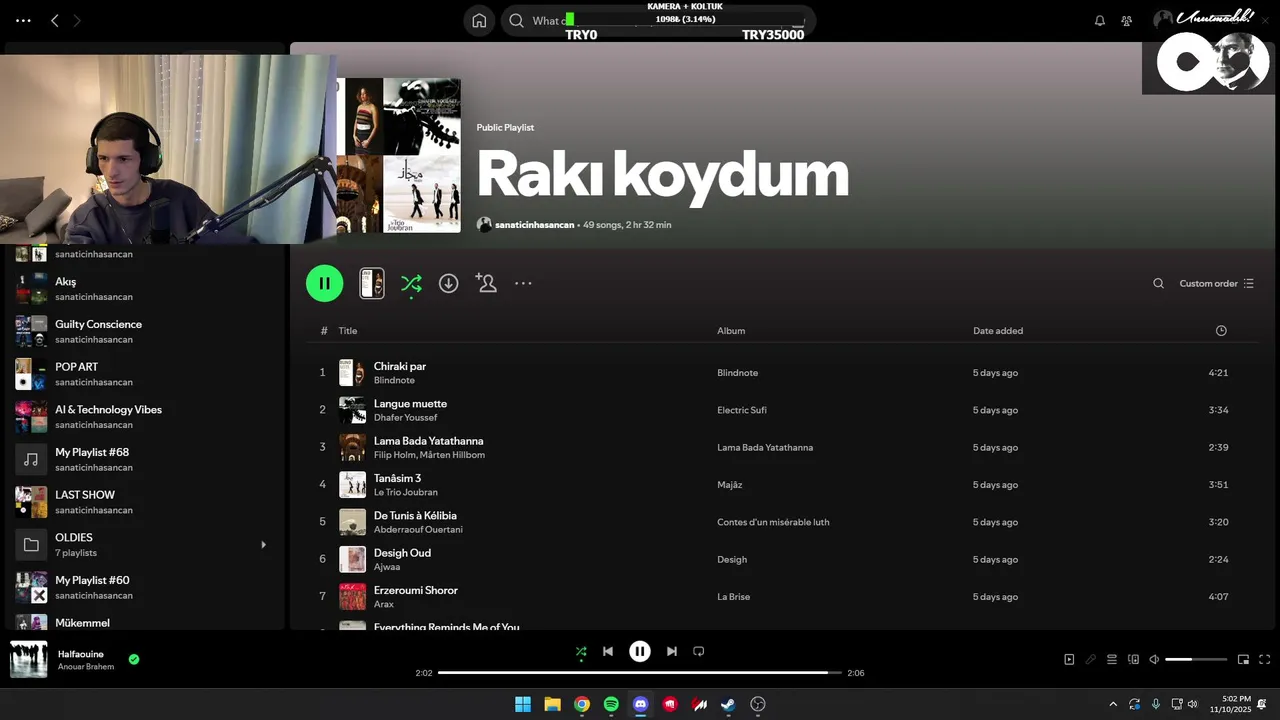This screenshot has height=720, width=1280.
Task: Go to the Spotify Home page
Action: (479, 20)
